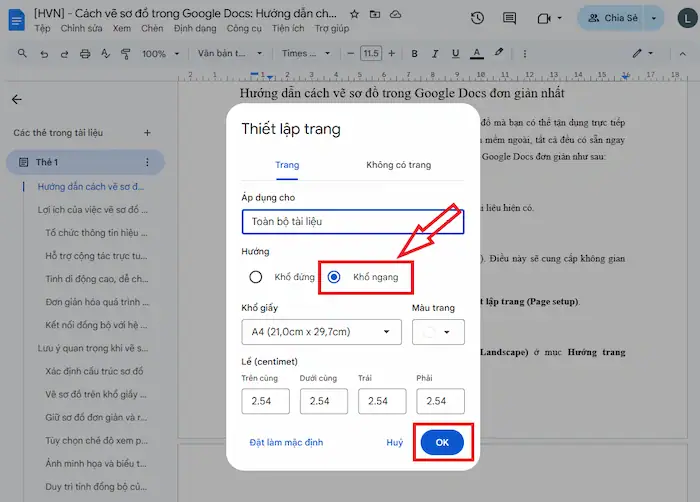Open Times font dropdown
Viewport: 700px width, 502px height.
(306, 54)
